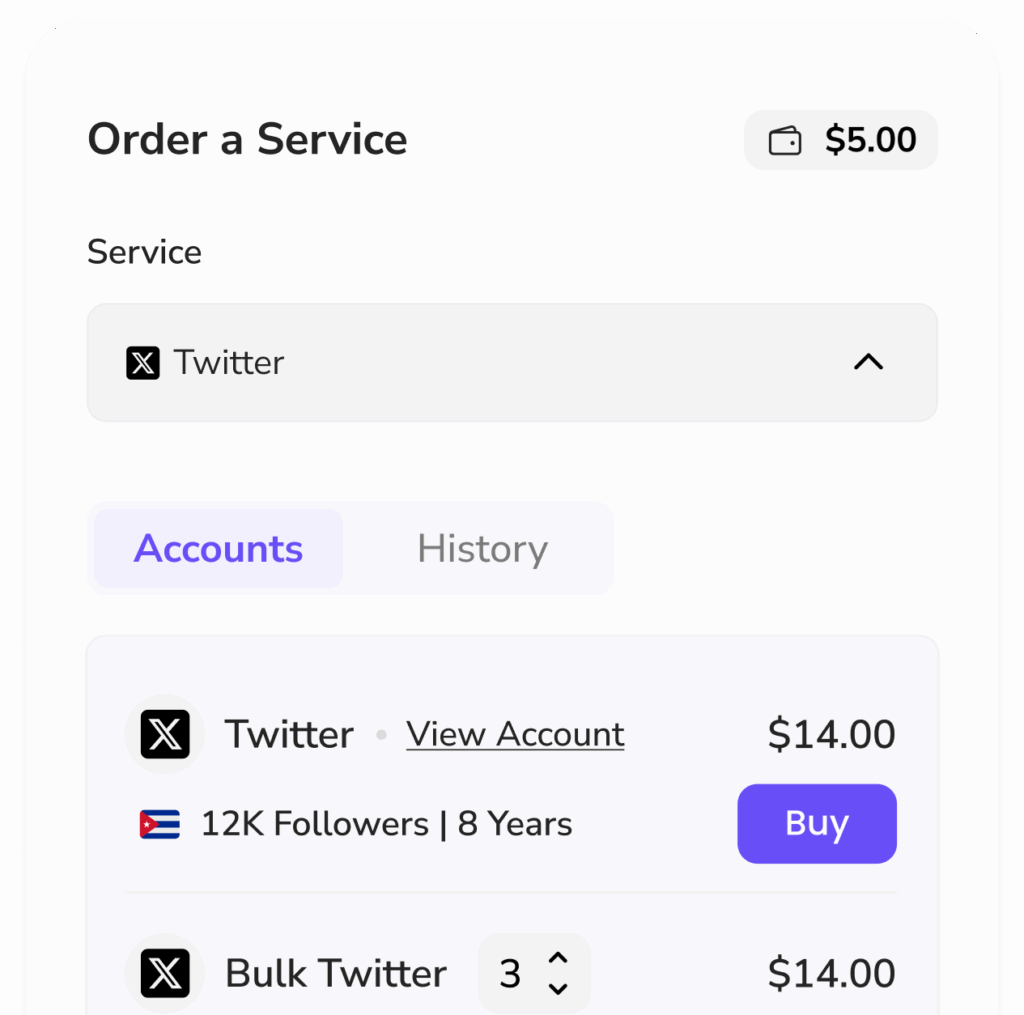Decrease Bulk Twitter quantity with down arrow
Screen dimensions: 1024x1015
558,989
